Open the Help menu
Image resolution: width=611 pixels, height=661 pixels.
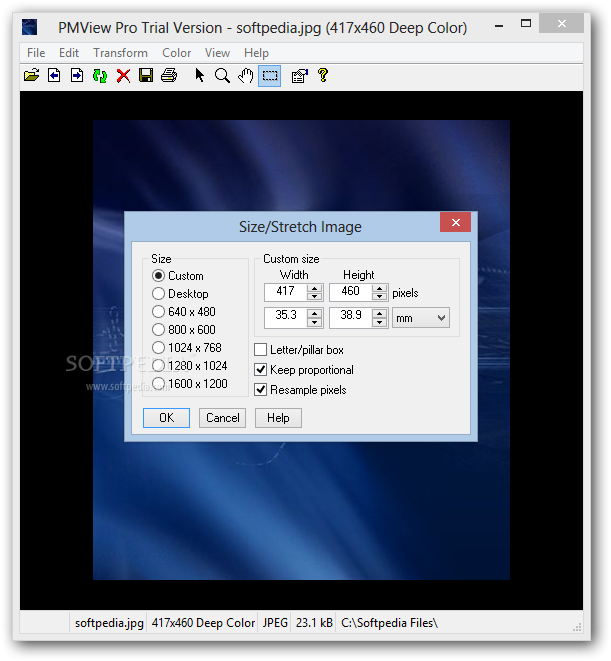pyautogui.click(x=256, y=53)
